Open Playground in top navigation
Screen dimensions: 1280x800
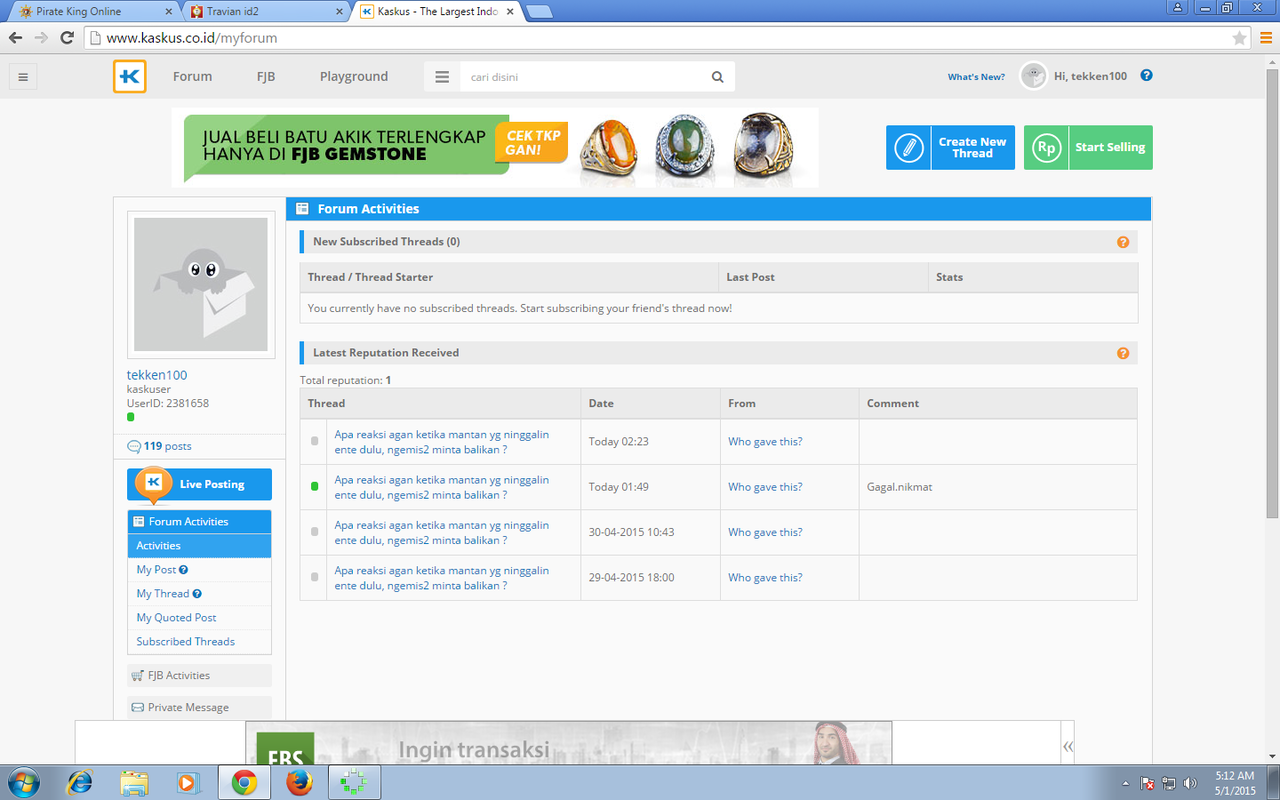coord(354,77)
